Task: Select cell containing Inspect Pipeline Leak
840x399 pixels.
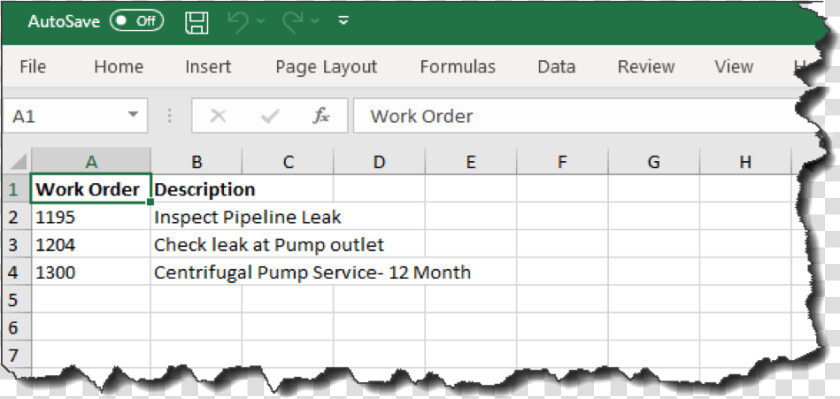Action: click(196, 217)
